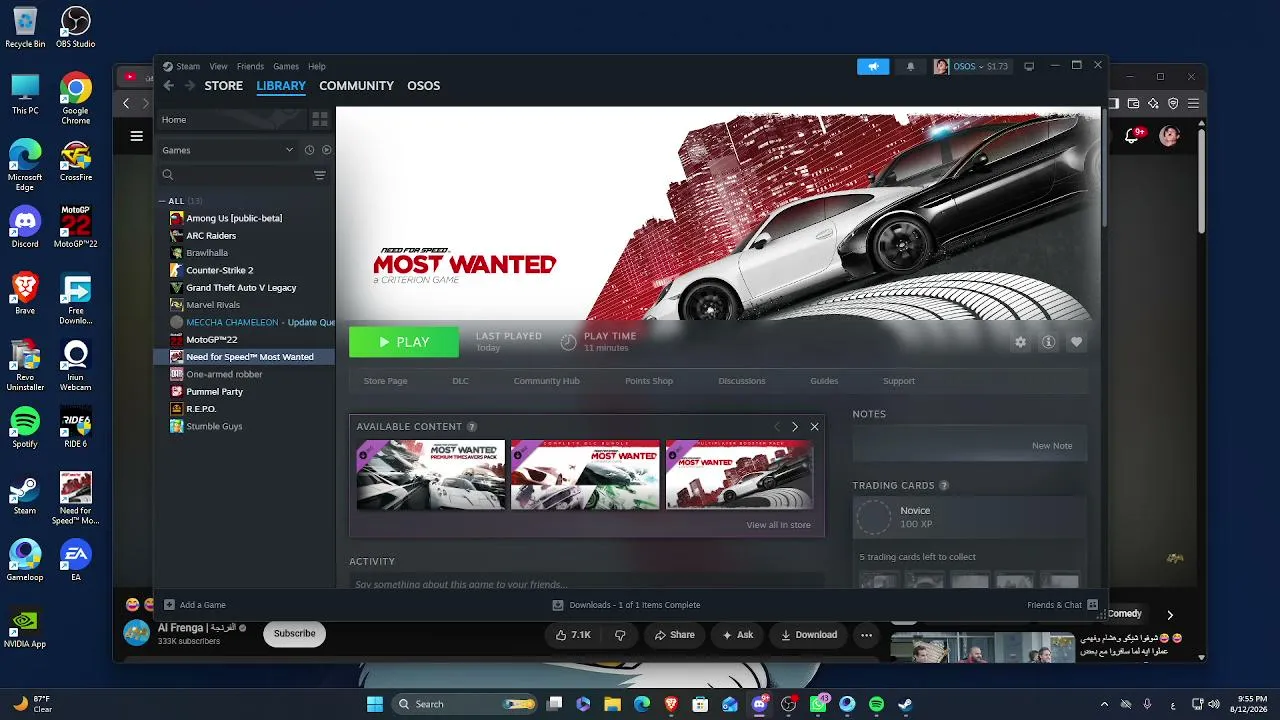Show next available content item

coord(795,427)
